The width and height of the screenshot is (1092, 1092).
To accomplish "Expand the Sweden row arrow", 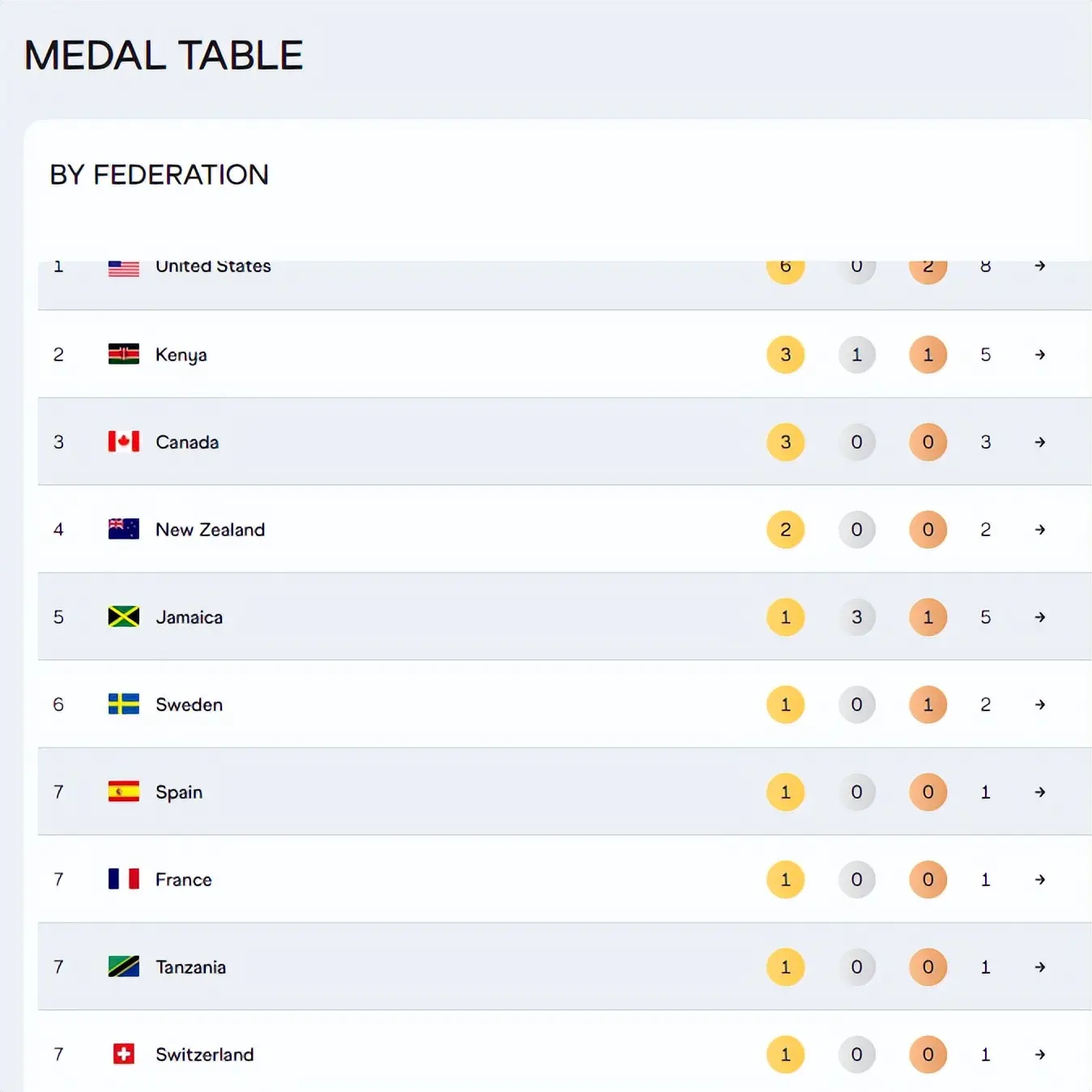I will 1040,705.
